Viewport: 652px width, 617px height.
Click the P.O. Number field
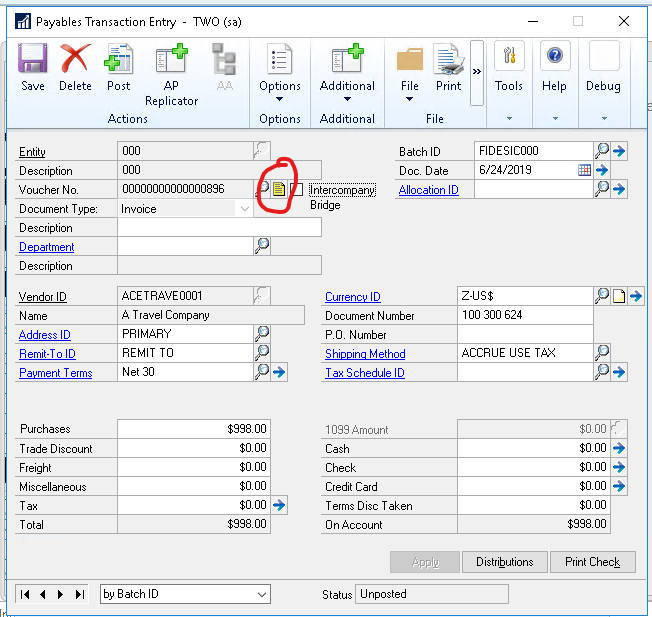(x=525, y=334)
